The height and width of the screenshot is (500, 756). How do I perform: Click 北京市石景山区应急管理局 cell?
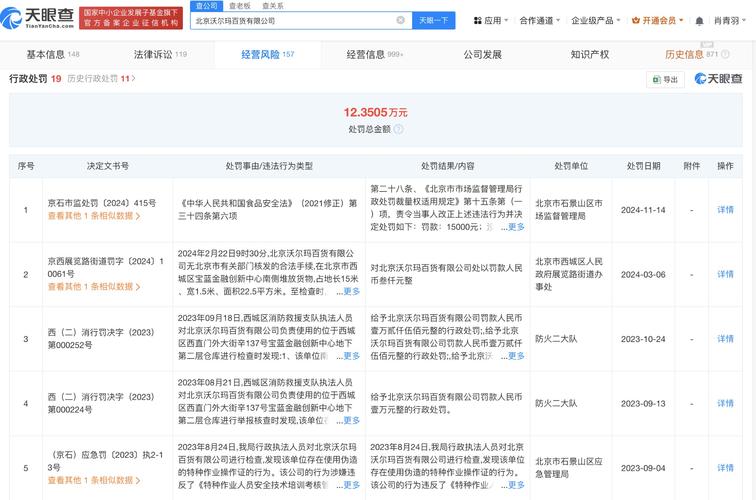[x=569, y=468]
